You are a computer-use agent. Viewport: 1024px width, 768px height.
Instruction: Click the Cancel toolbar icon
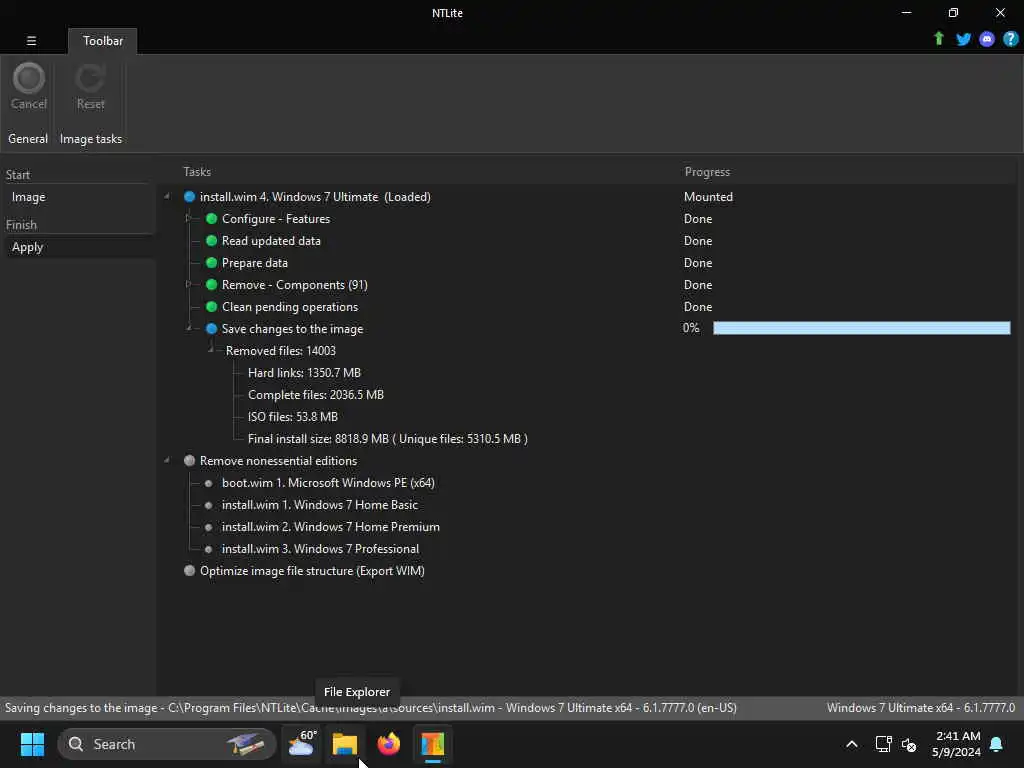pyautogui.click(x=29, y=87)
